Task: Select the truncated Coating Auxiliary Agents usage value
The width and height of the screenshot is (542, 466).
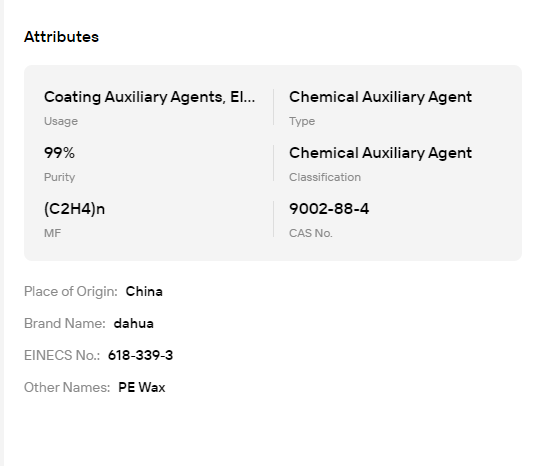Action: [x=150, y=97]
